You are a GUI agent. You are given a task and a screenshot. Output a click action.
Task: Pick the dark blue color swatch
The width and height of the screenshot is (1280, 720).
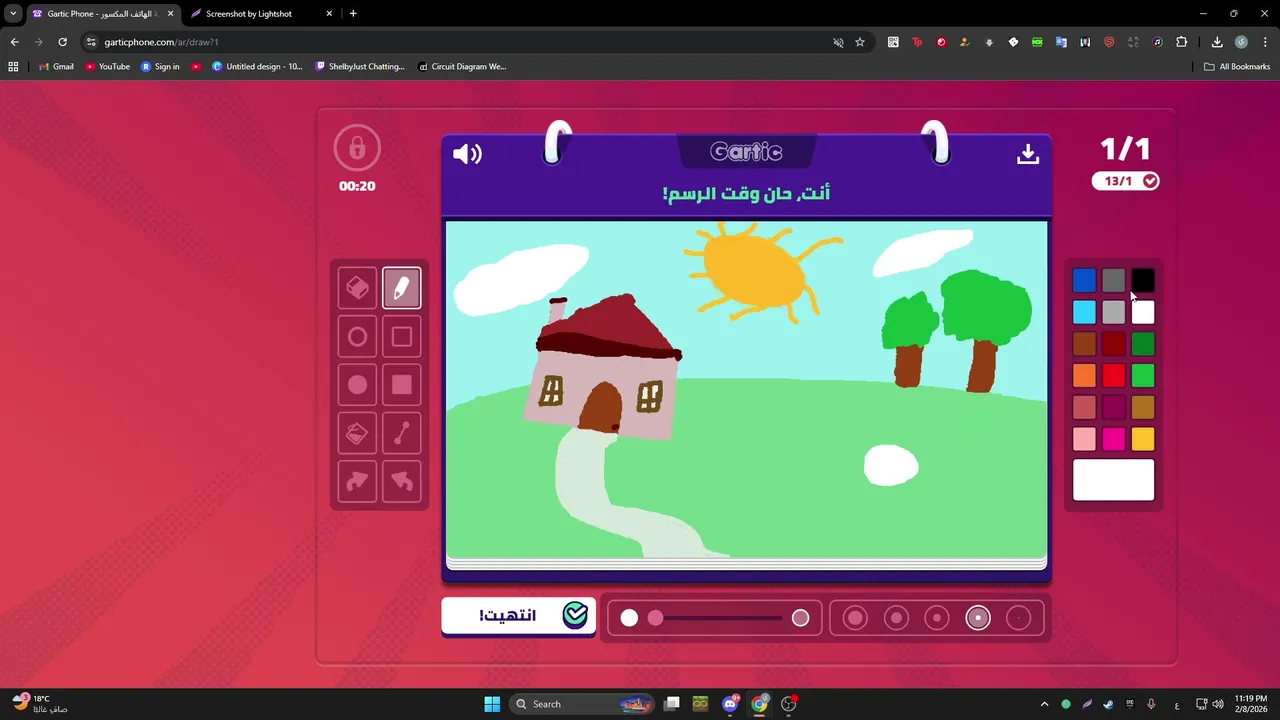click(x=1084, y=281)
